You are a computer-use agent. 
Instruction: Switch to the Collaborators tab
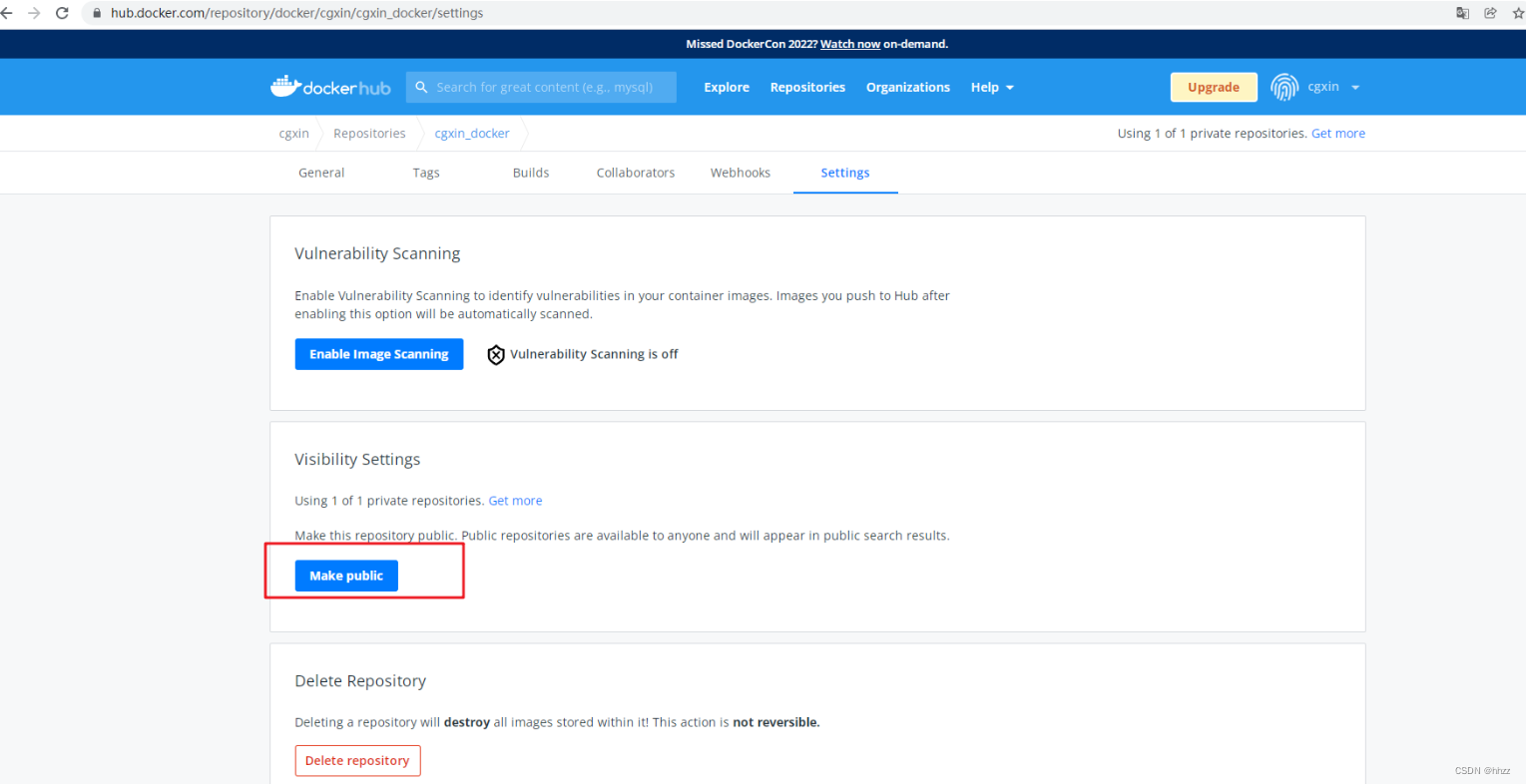tap(636, 173)
